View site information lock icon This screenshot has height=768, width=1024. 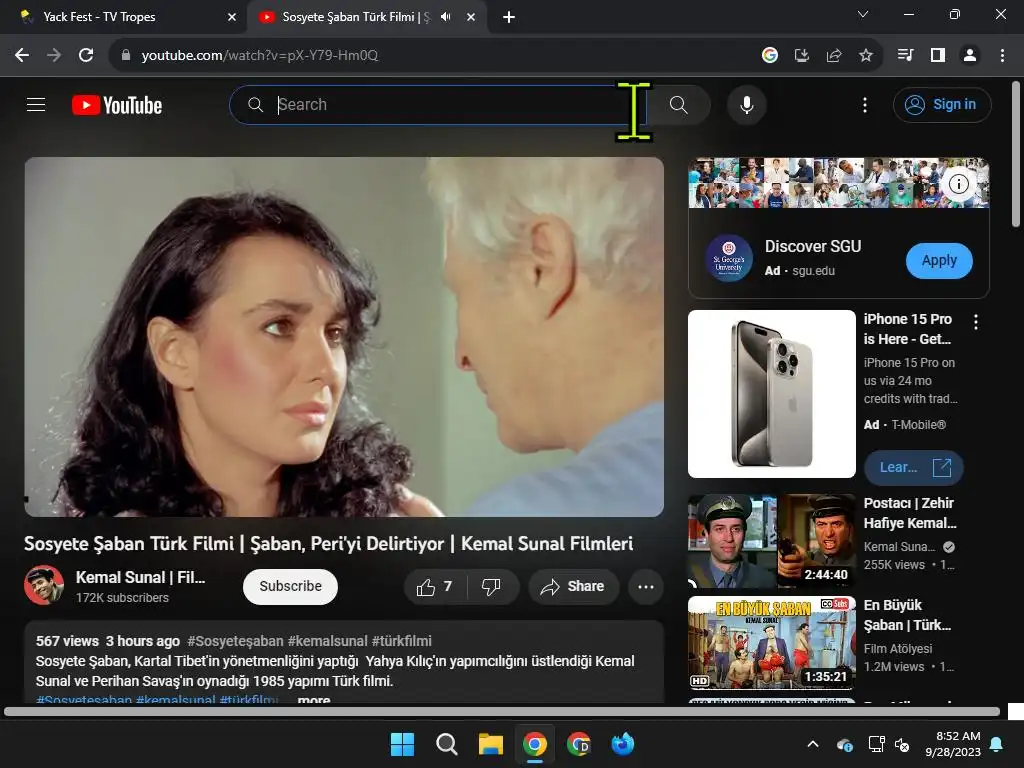(126, 55)
